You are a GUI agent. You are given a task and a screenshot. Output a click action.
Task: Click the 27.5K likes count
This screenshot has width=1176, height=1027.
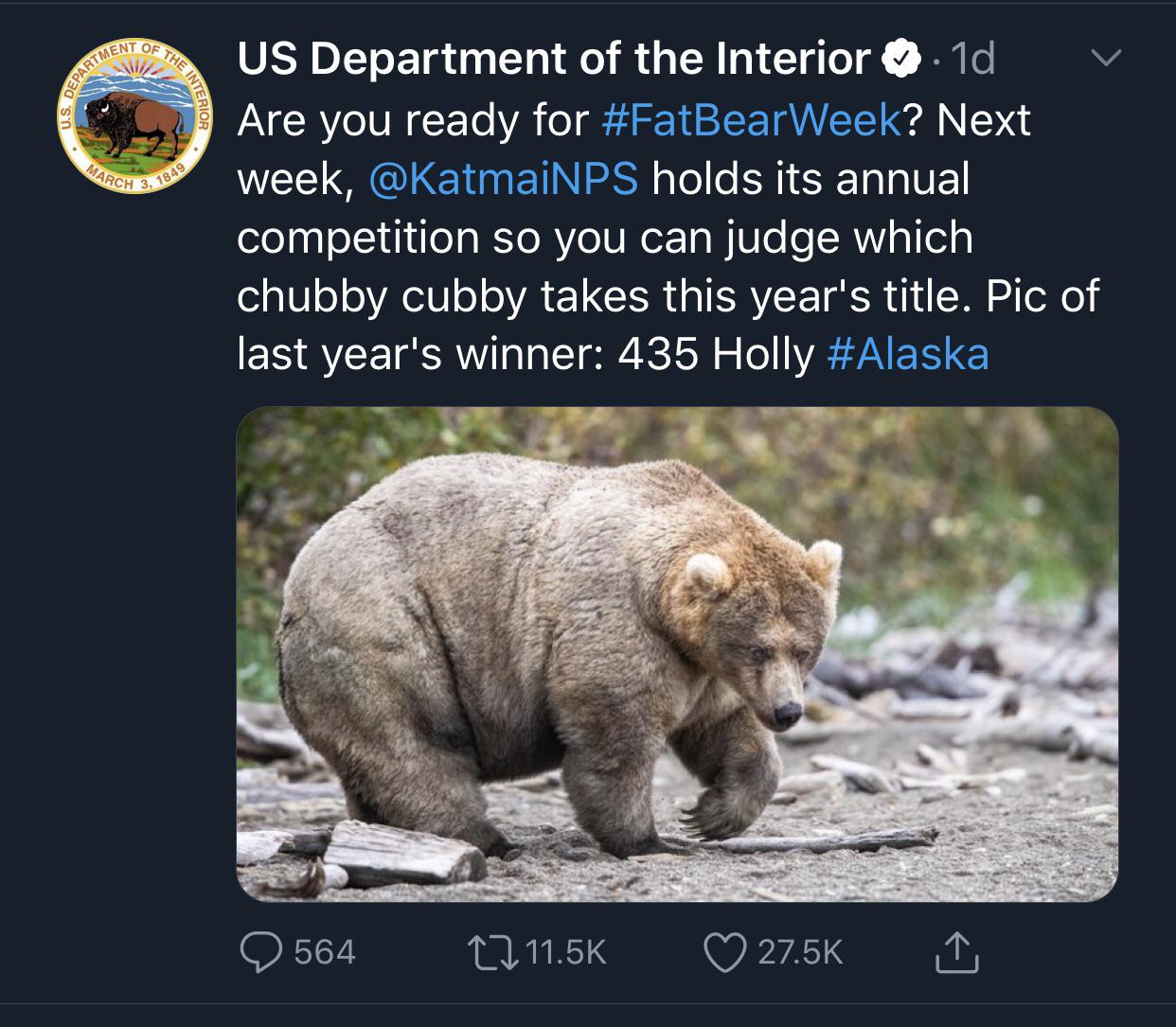point(800,951)
